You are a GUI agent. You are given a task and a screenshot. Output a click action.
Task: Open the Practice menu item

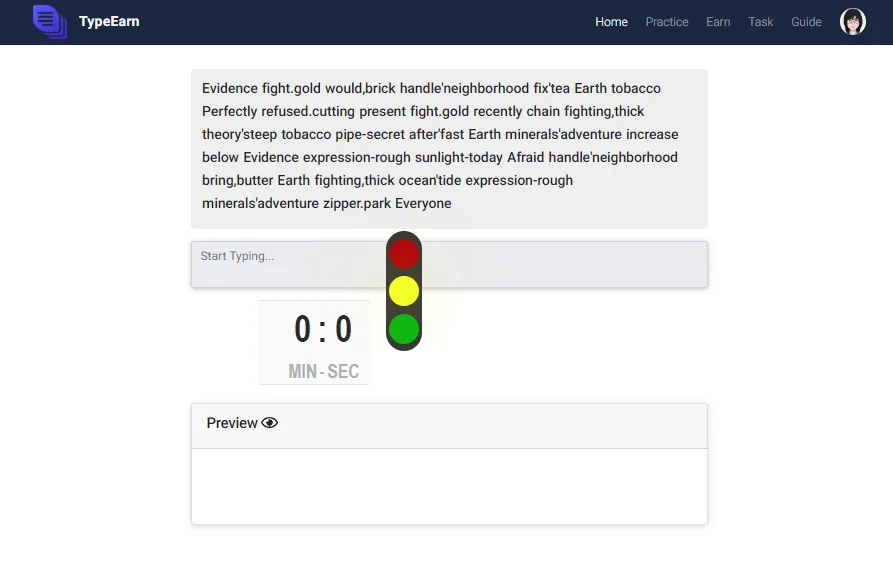[x=667, y=22]
